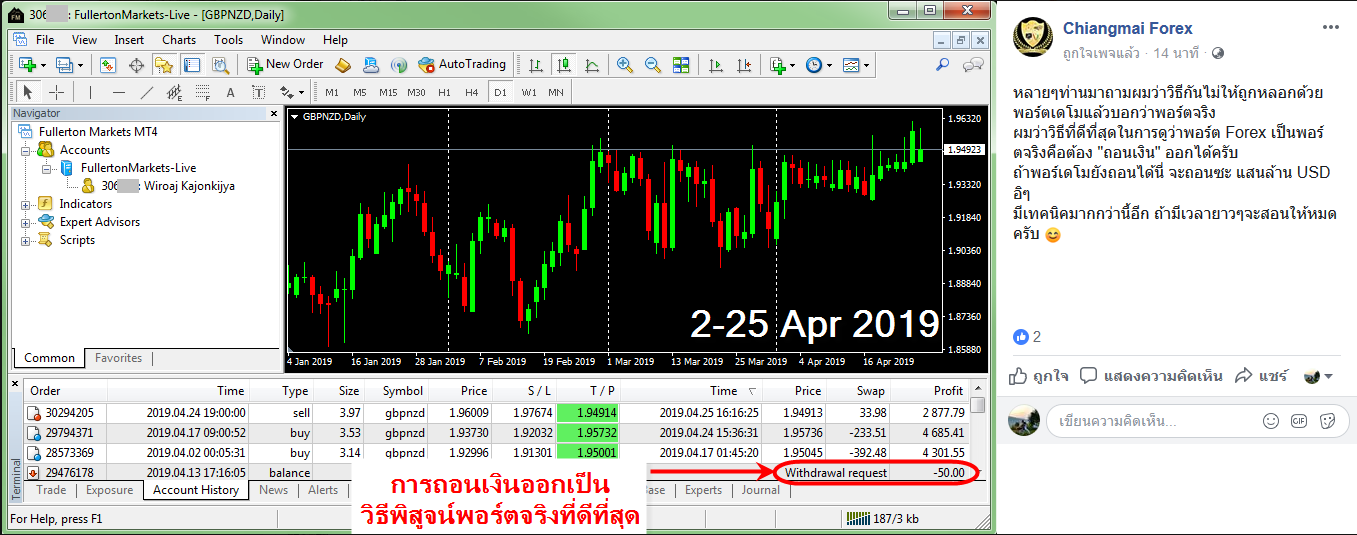Open the MetaEditor book icon

343,65
